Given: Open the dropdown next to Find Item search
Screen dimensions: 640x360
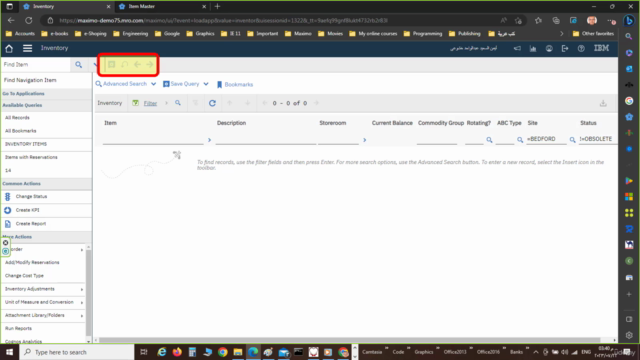Looking at the screenshot, I should pyautogui.click(x=95, y=64).
